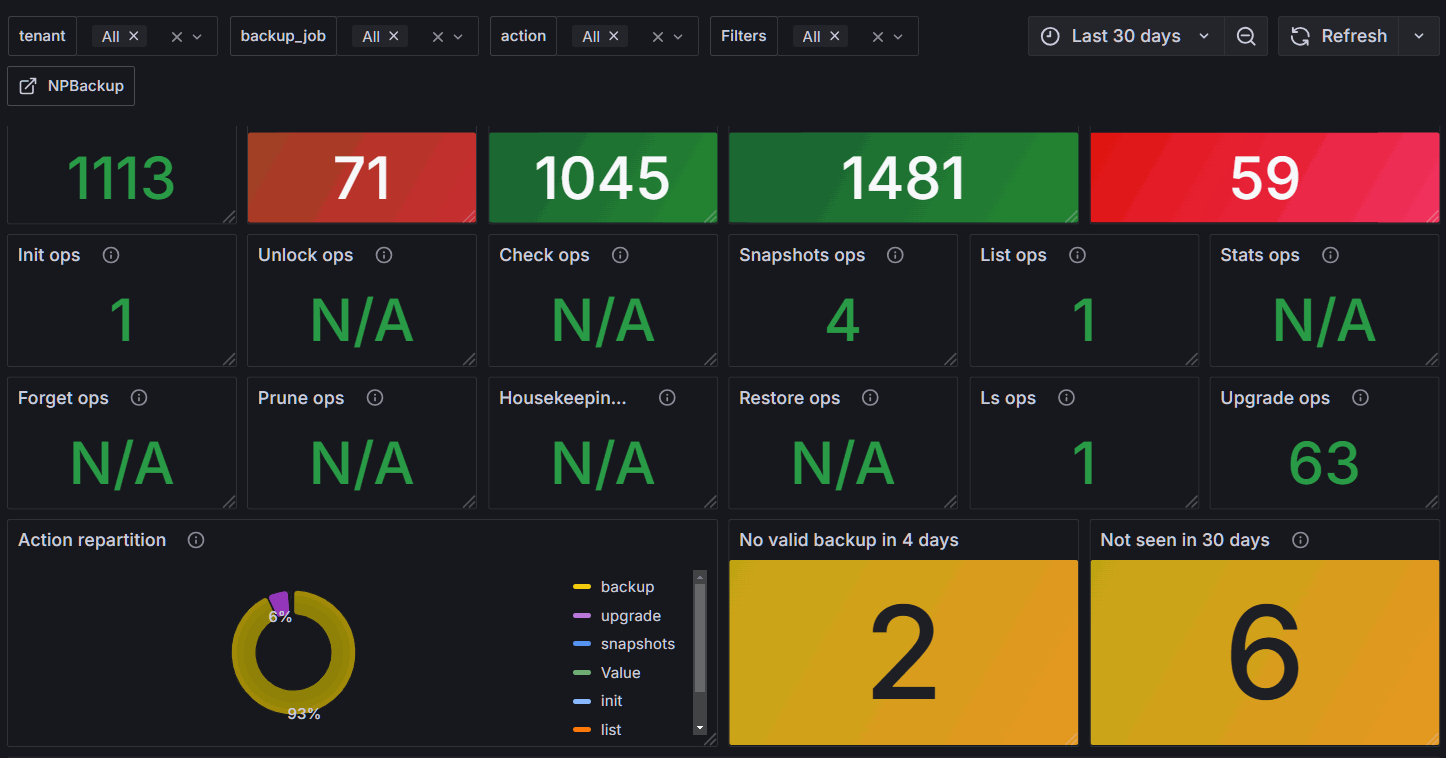The image size is (1446, 758).
Task: Click info icon on Not seen in 30 days
Action: [x=1300, y=540]
